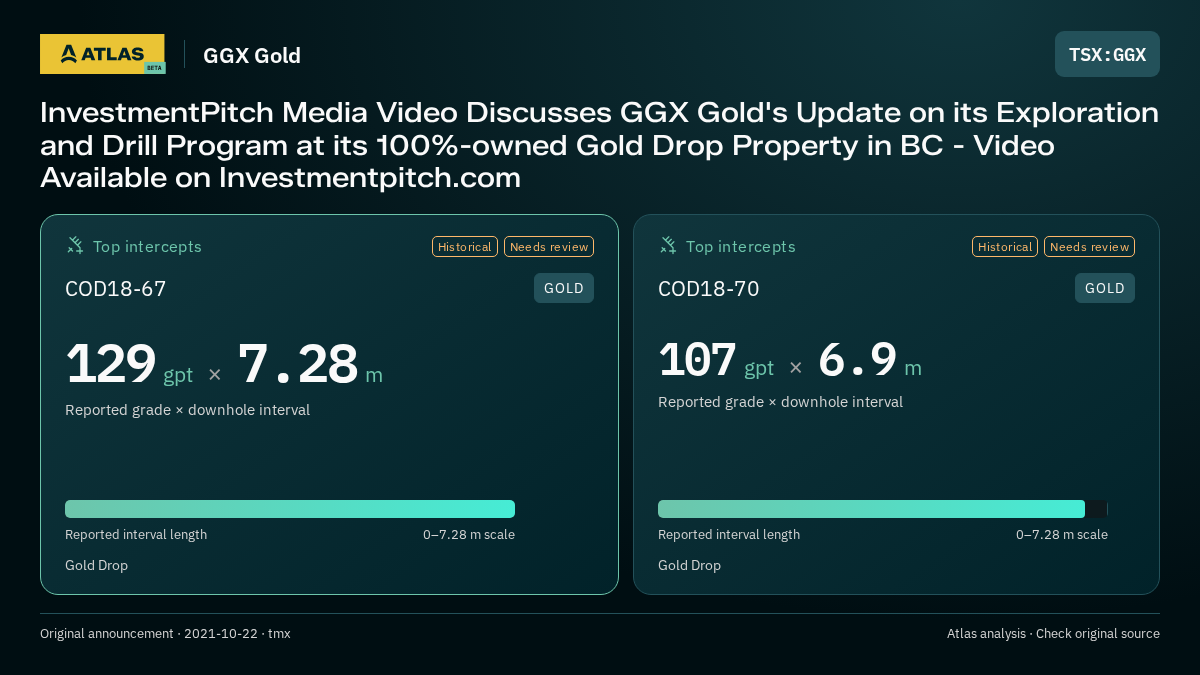The height and width of the screenshot is (675, 1200).
Task: Click Original announcement date footer text
Action: coord(165,634)
